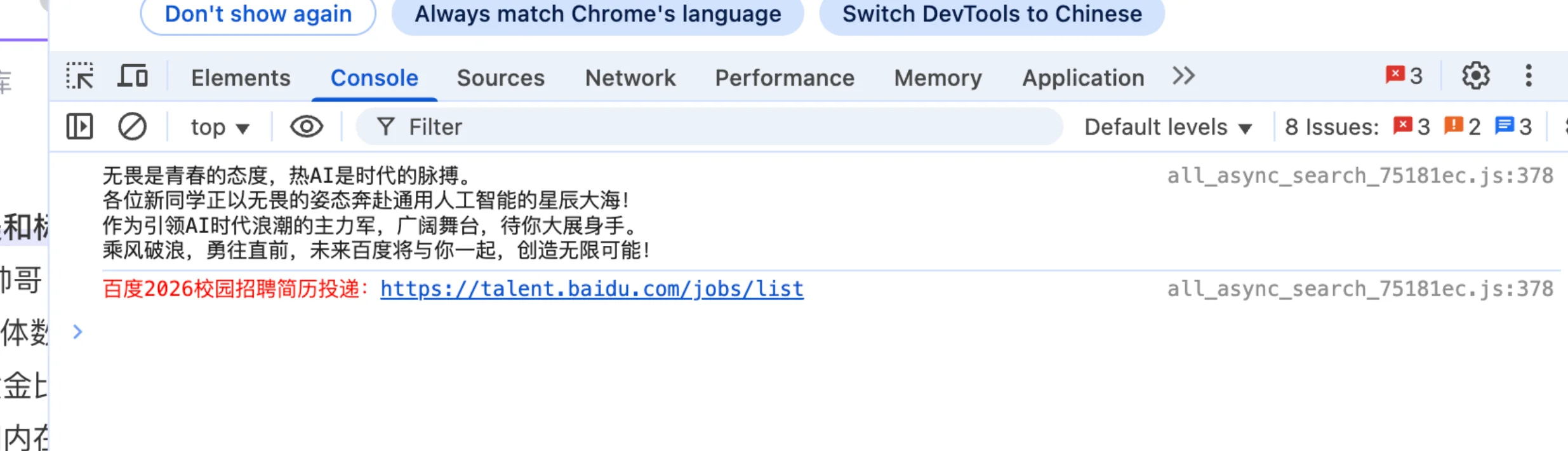Click the red error count badge
Screen dimensions: 1568x451
coord(1404,76)
